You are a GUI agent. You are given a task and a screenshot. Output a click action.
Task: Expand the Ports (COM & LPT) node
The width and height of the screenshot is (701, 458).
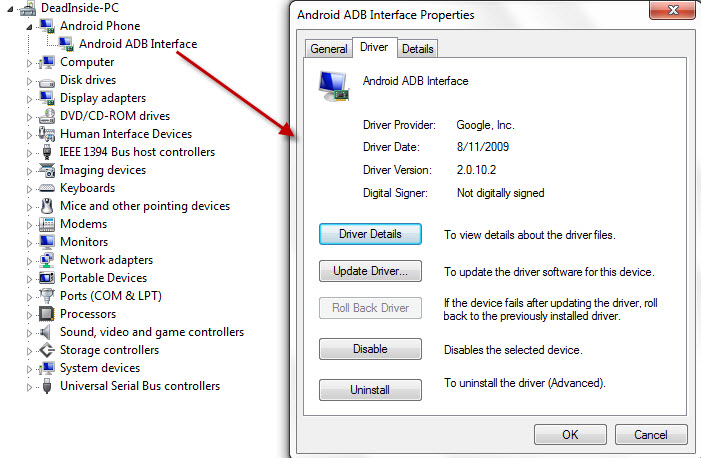pos(30,297)
